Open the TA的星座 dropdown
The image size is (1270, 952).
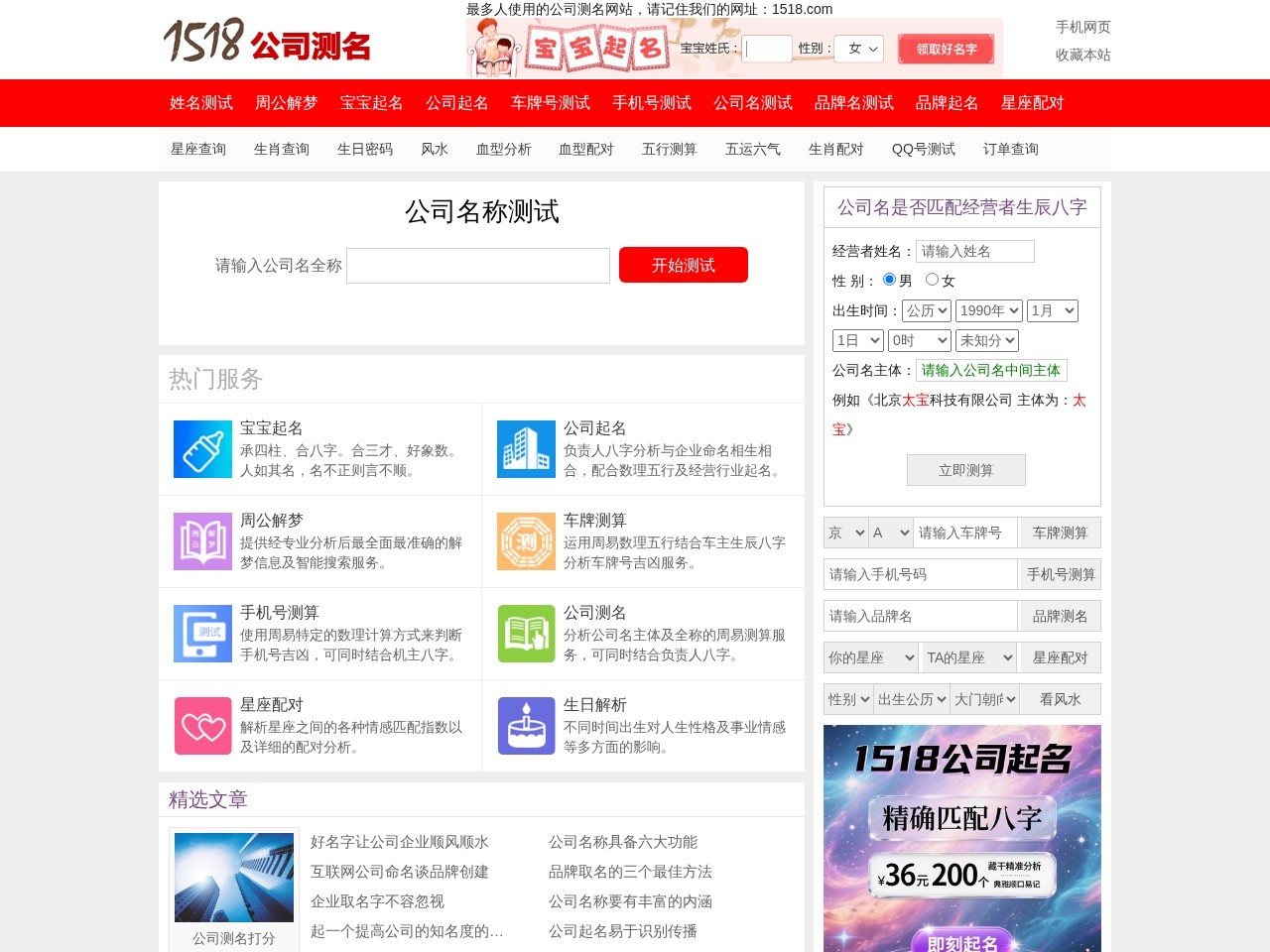pyautogui.click(x=967, y=657)
